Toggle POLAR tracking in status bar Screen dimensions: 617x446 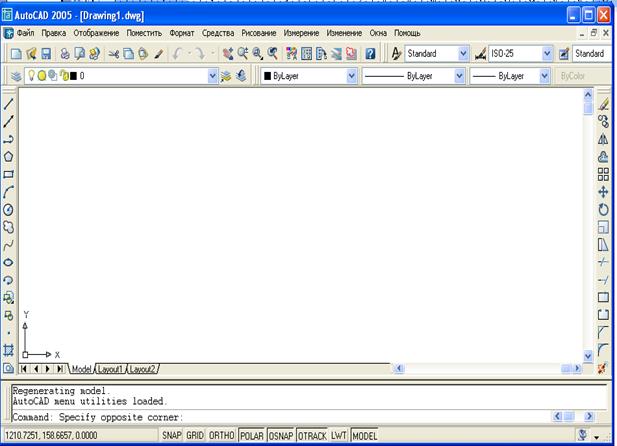pos(252,436)
